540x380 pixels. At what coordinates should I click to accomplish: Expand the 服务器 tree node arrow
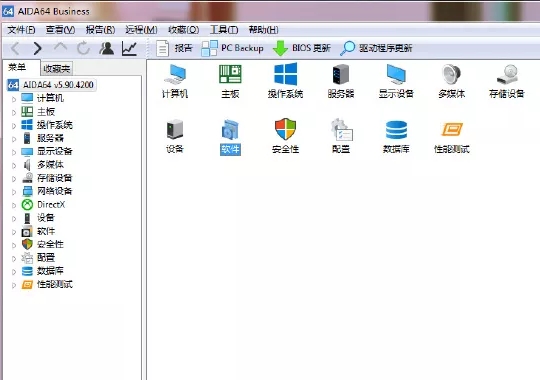pyautogui.click(x=14, y=139)
